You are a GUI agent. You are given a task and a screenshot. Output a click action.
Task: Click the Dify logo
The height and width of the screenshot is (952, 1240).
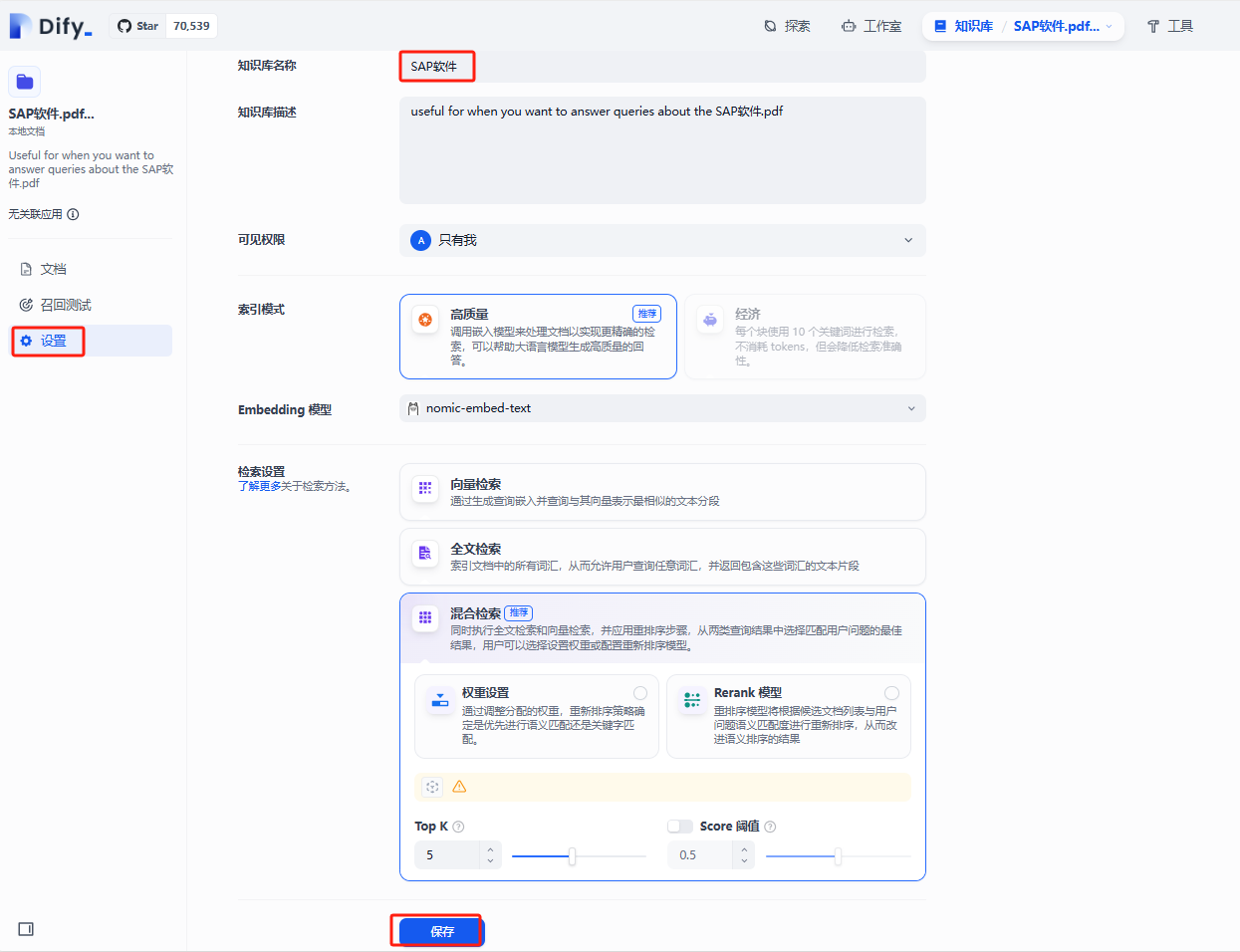[51, 26]
